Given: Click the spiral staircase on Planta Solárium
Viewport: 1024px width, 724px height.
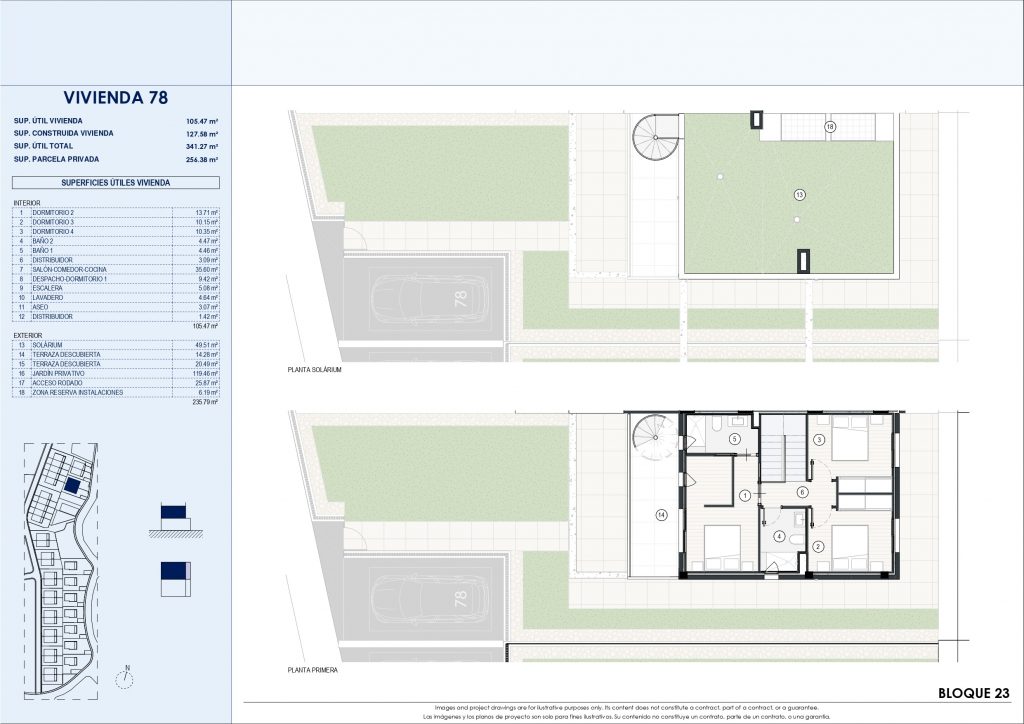Looking at the screenshot, I should (656, 137).
